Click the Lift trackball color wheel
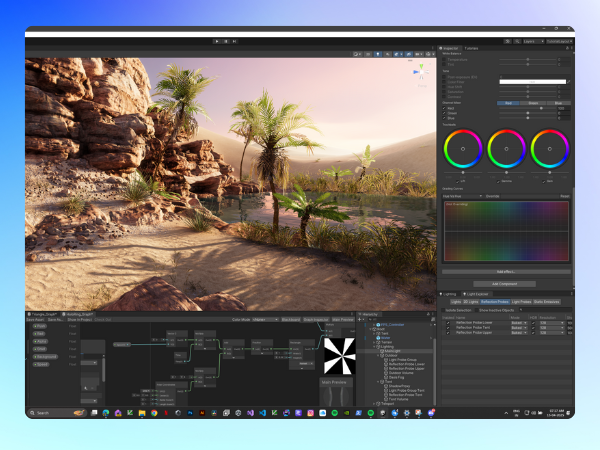This screenshot has width=600, height=450. [463, 149]
